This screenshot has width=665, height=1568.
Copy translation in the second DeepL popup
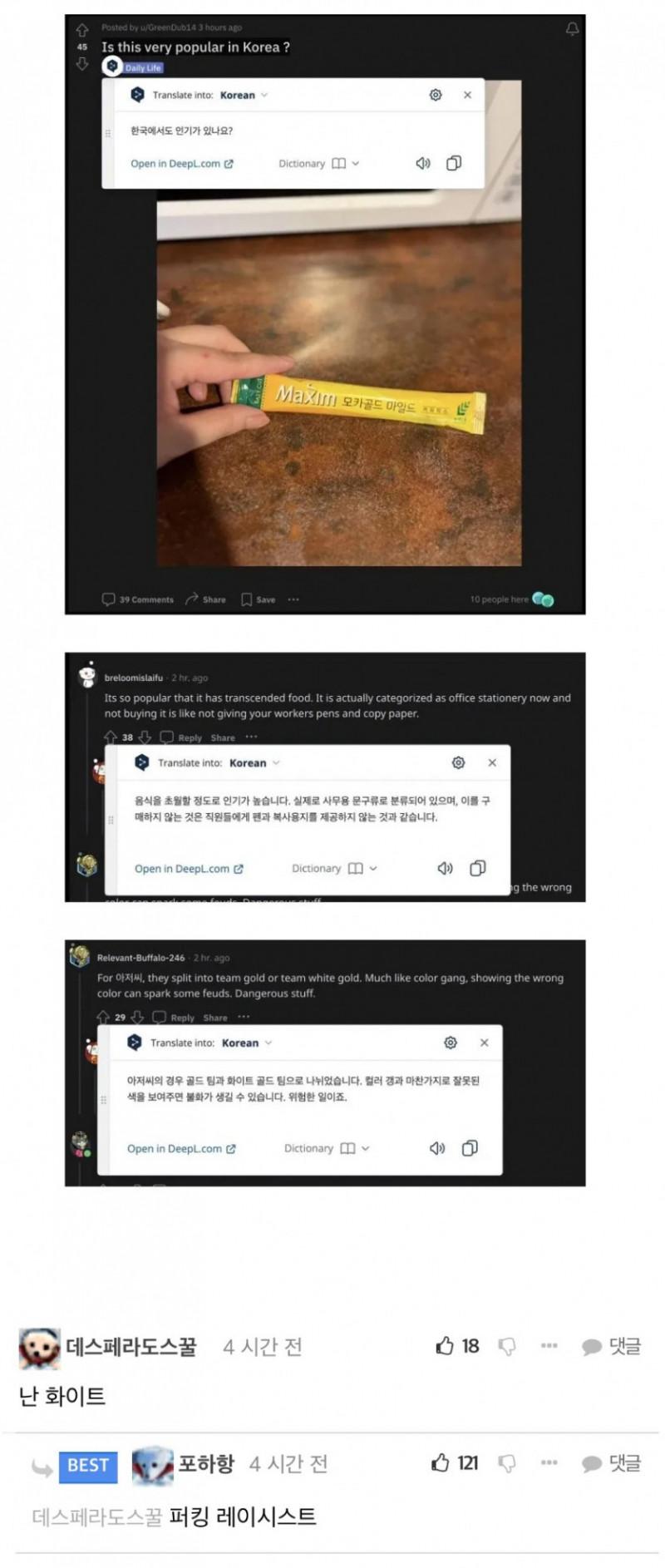(478, 868)
